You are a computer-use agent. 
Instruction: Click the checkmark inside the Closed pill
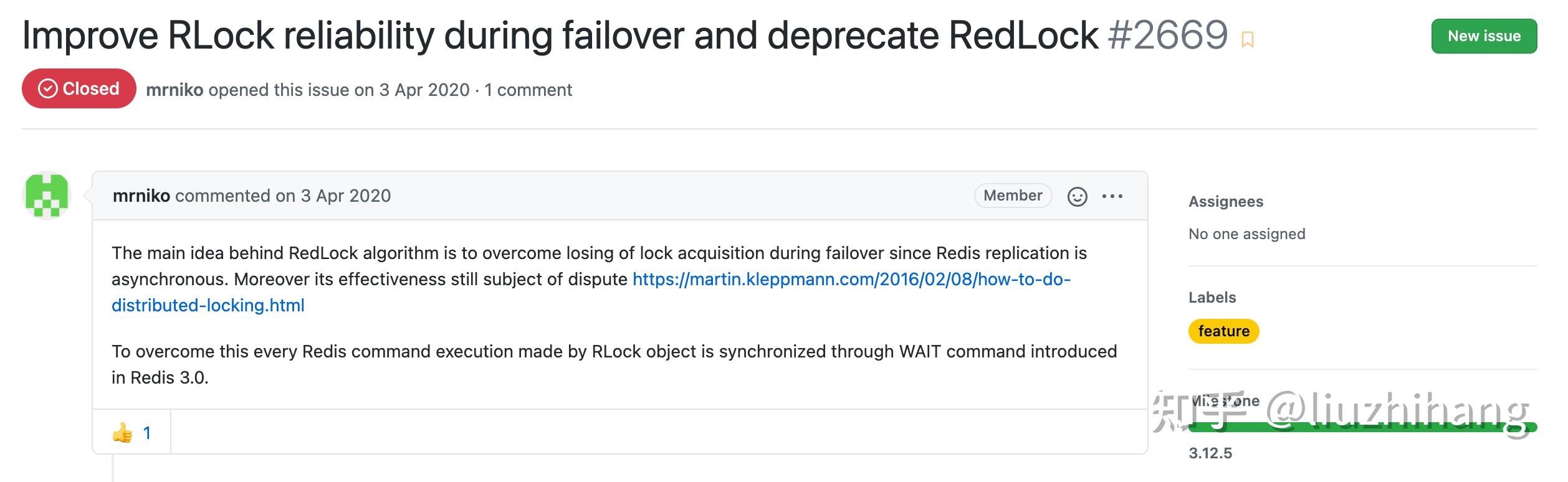pyautogui.click(x=47, y=89)
